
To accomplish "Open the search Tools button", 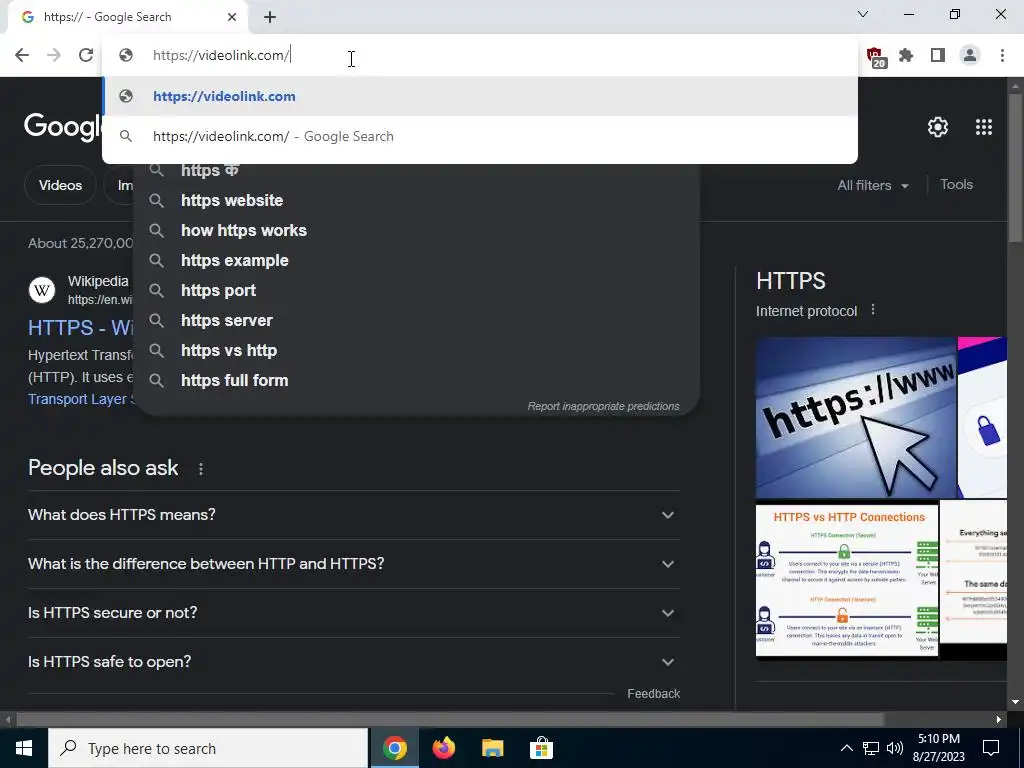I will coord(956,185).
